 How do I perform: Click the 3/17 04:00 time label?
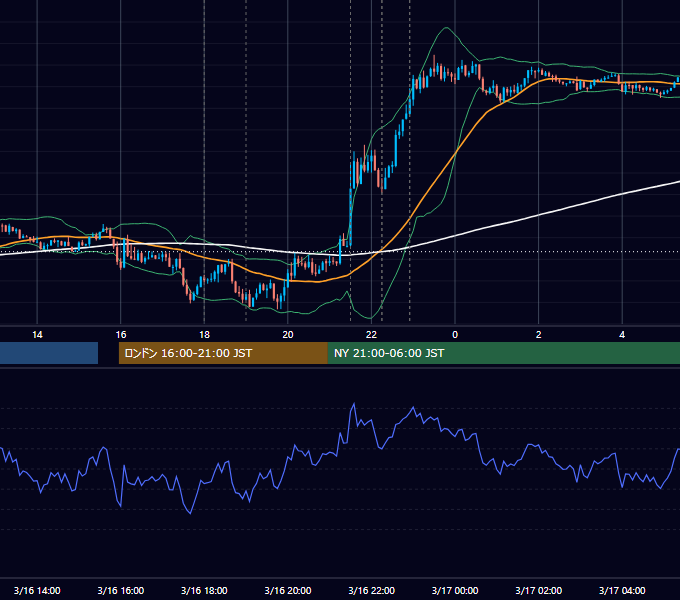click(x=622, y=590)
